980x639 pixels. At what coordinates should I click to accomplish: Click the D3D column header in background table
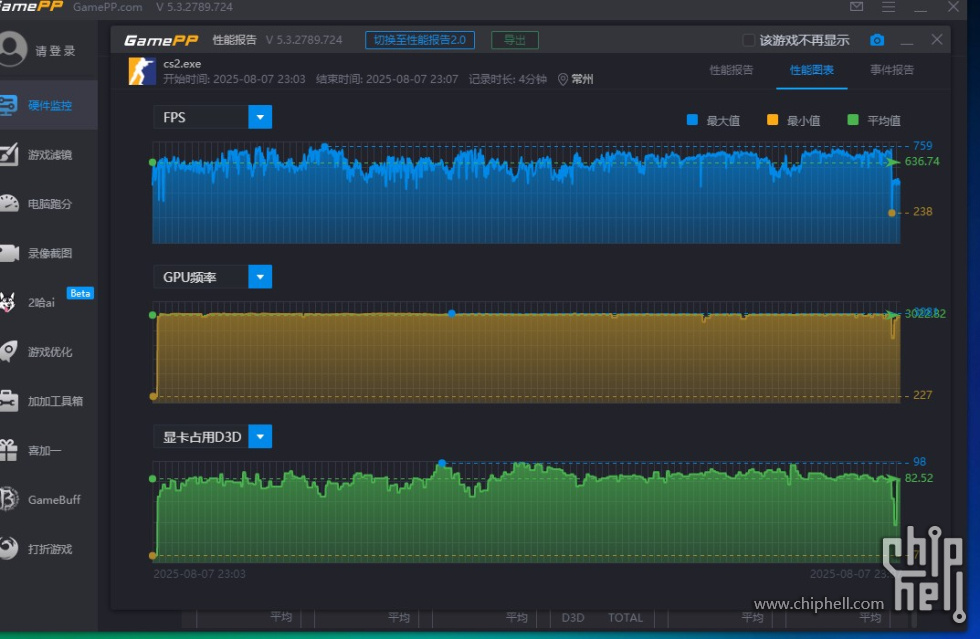click(x=573, y=618)
